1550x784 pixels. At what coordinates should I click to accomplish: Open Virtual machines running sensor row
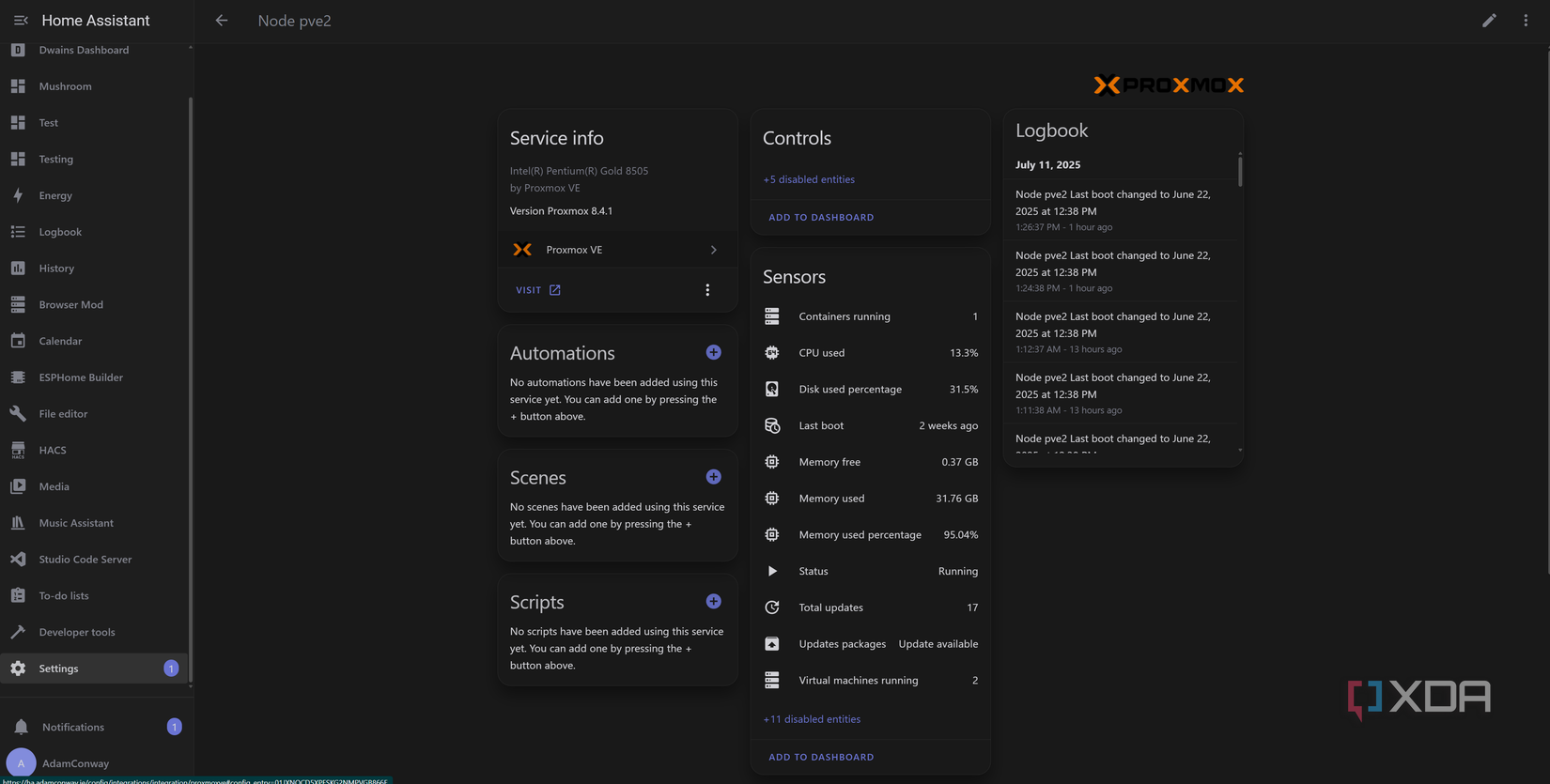coord(870,680)
